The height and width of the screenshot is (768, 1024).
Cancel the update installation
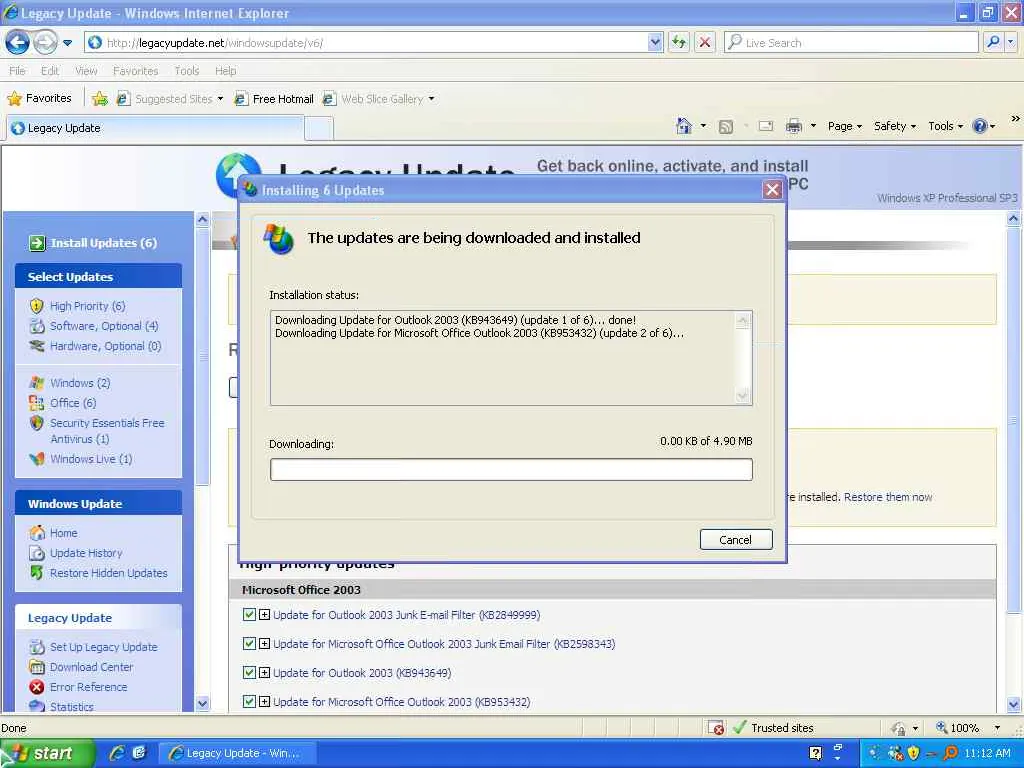[735, 539]
